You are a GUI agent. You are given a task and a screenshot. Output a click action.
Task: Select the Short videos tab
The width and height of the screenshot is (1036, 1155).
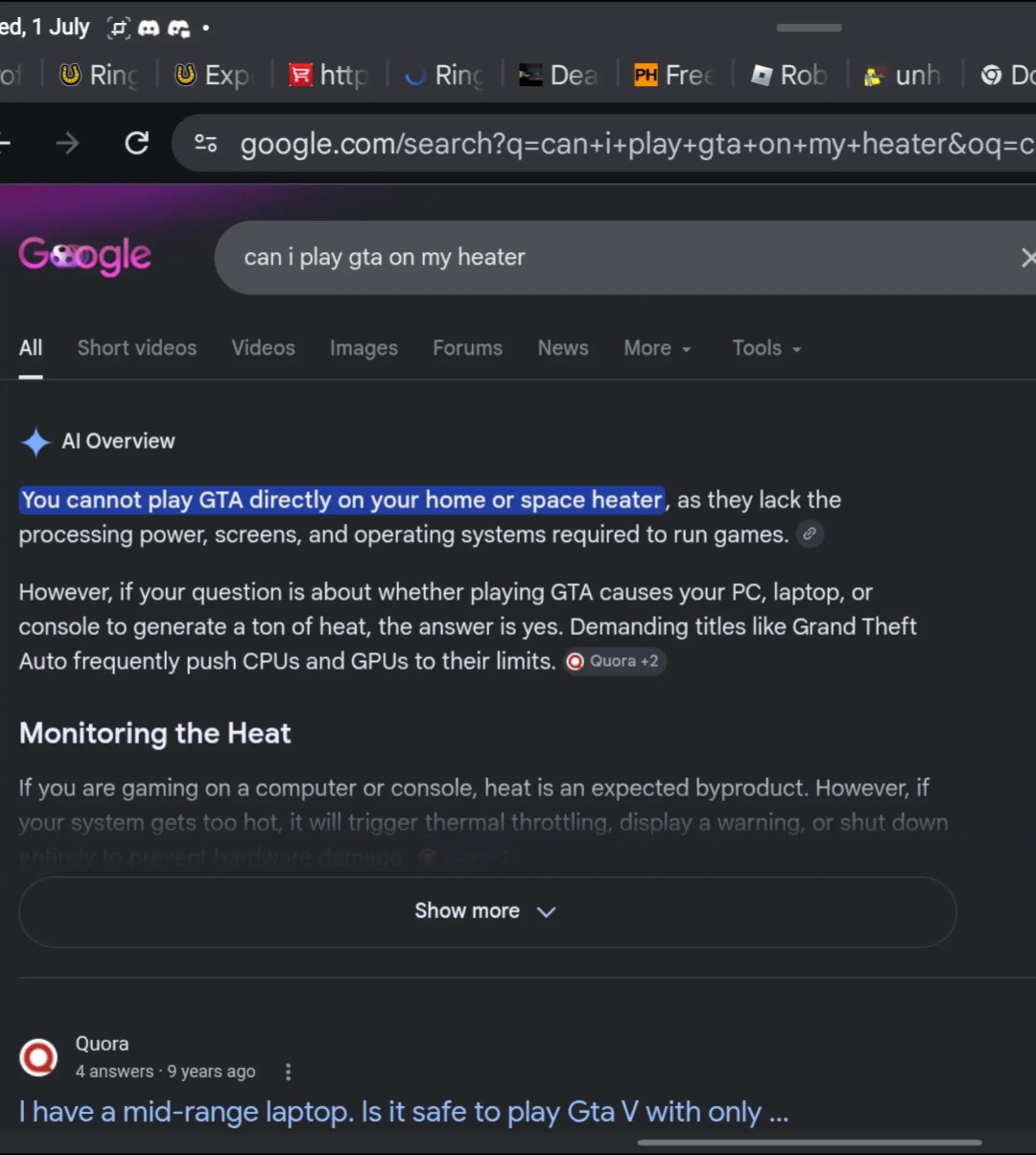(x=137, y=348)
